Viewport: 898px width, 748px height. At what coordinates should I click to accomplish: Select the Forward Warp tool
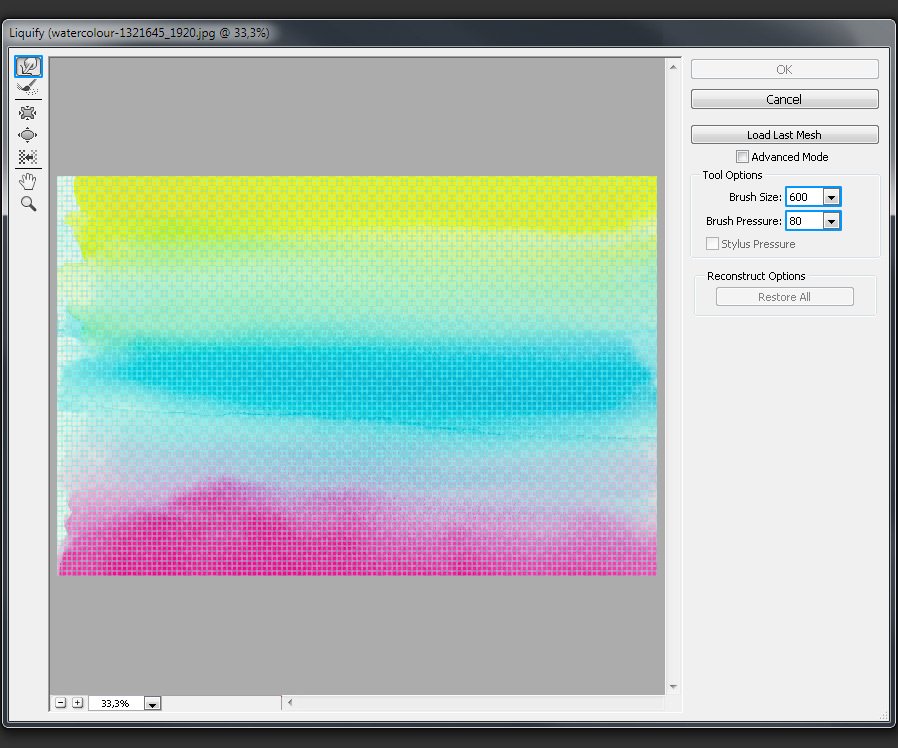click(28, 66)
